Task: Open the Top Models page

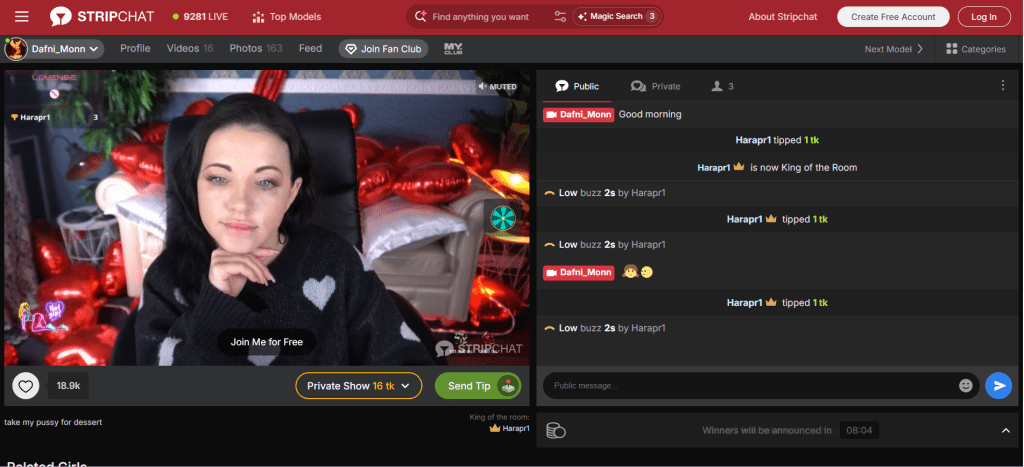Action: click(x=287, y=17)
